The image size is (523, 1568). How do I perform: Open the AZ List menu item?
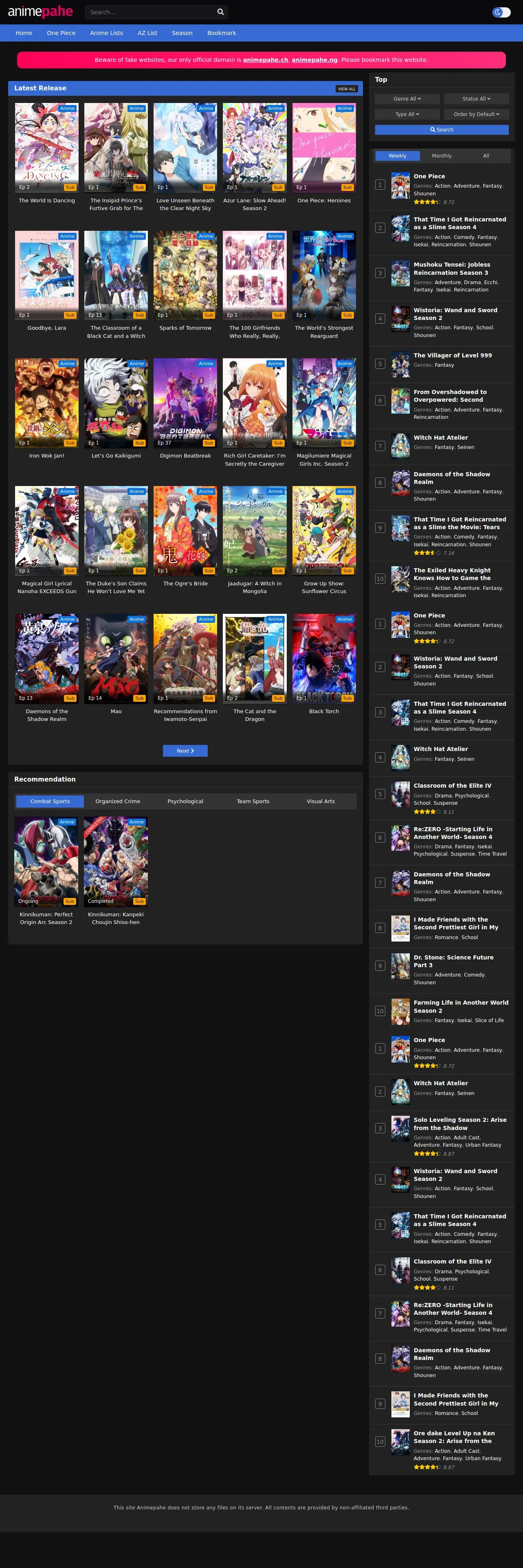tap(147, 33)
